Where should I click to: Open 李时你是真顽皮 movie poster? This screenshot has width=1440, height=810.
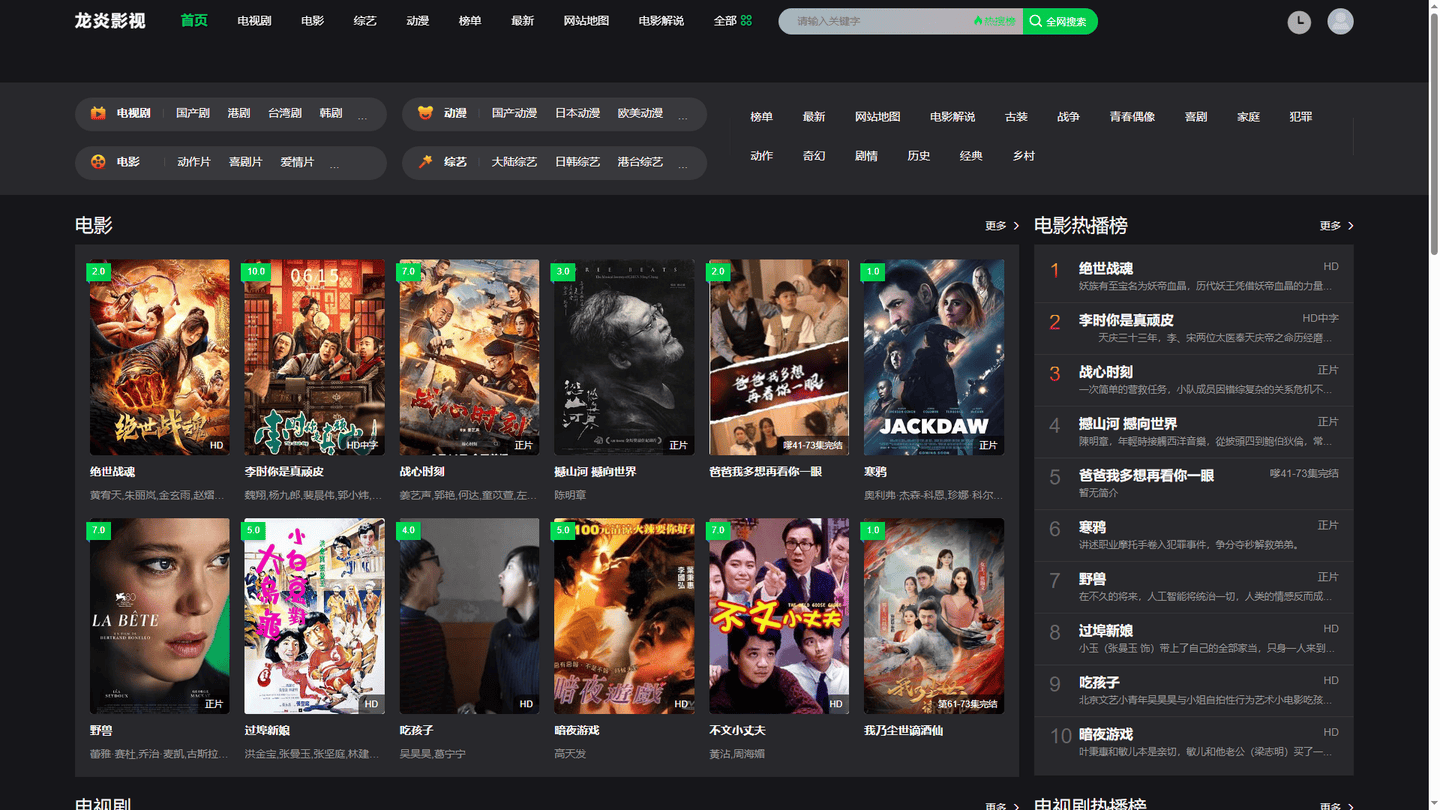tap(314, 358)
